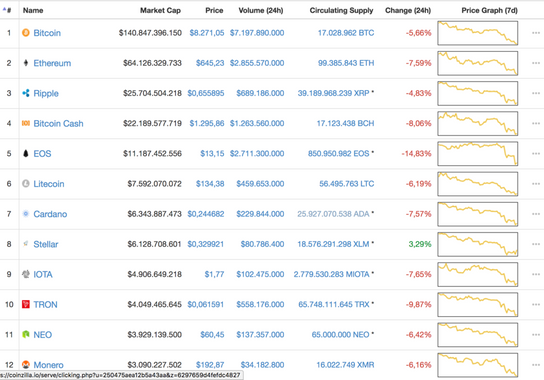Click EOS price $13,15
Image resolution: width=544 pixels, height=380 pixels.
[x=212, y=154]
